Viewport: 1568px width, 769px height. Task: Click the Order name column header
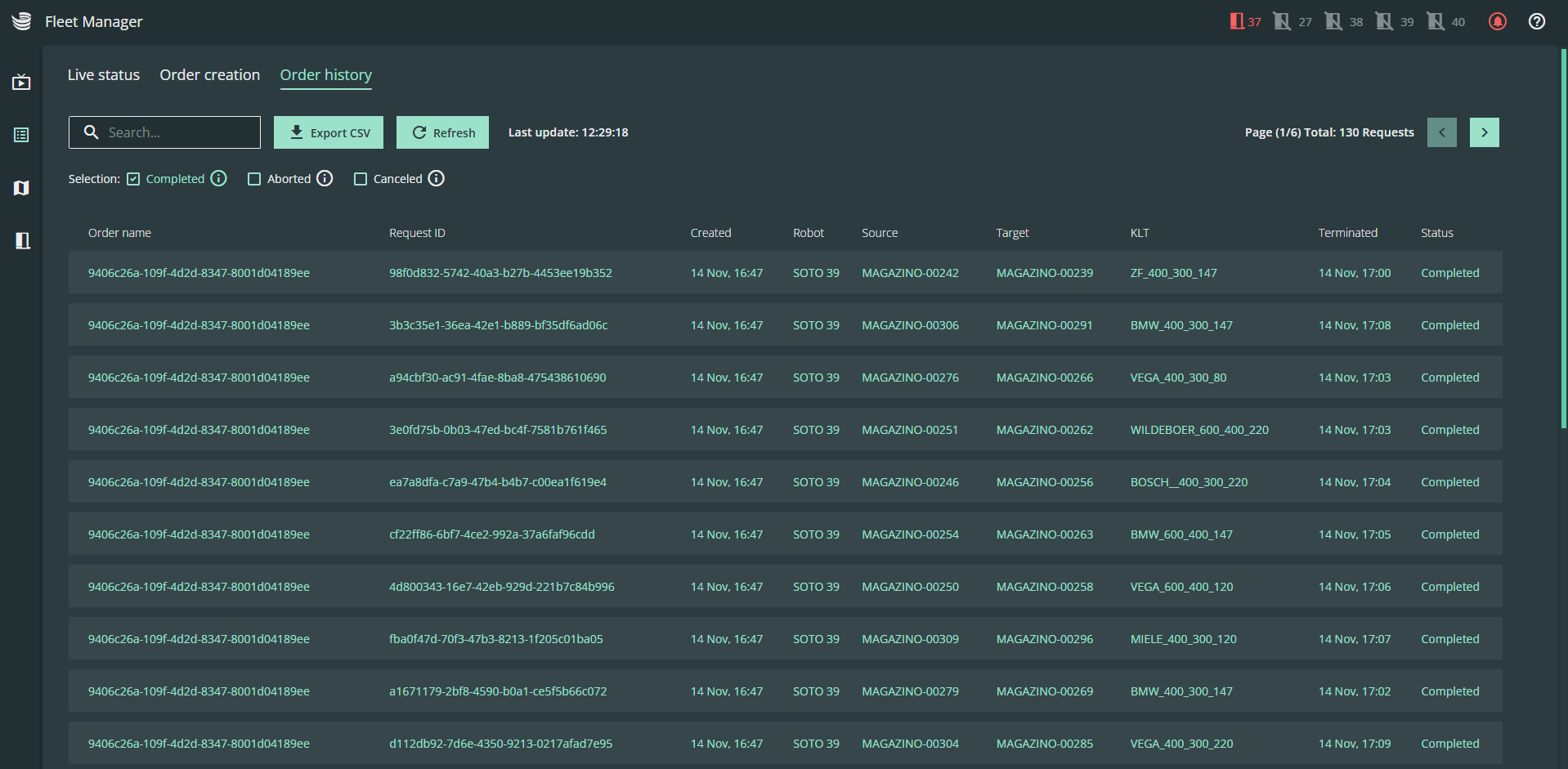point(119,233)
